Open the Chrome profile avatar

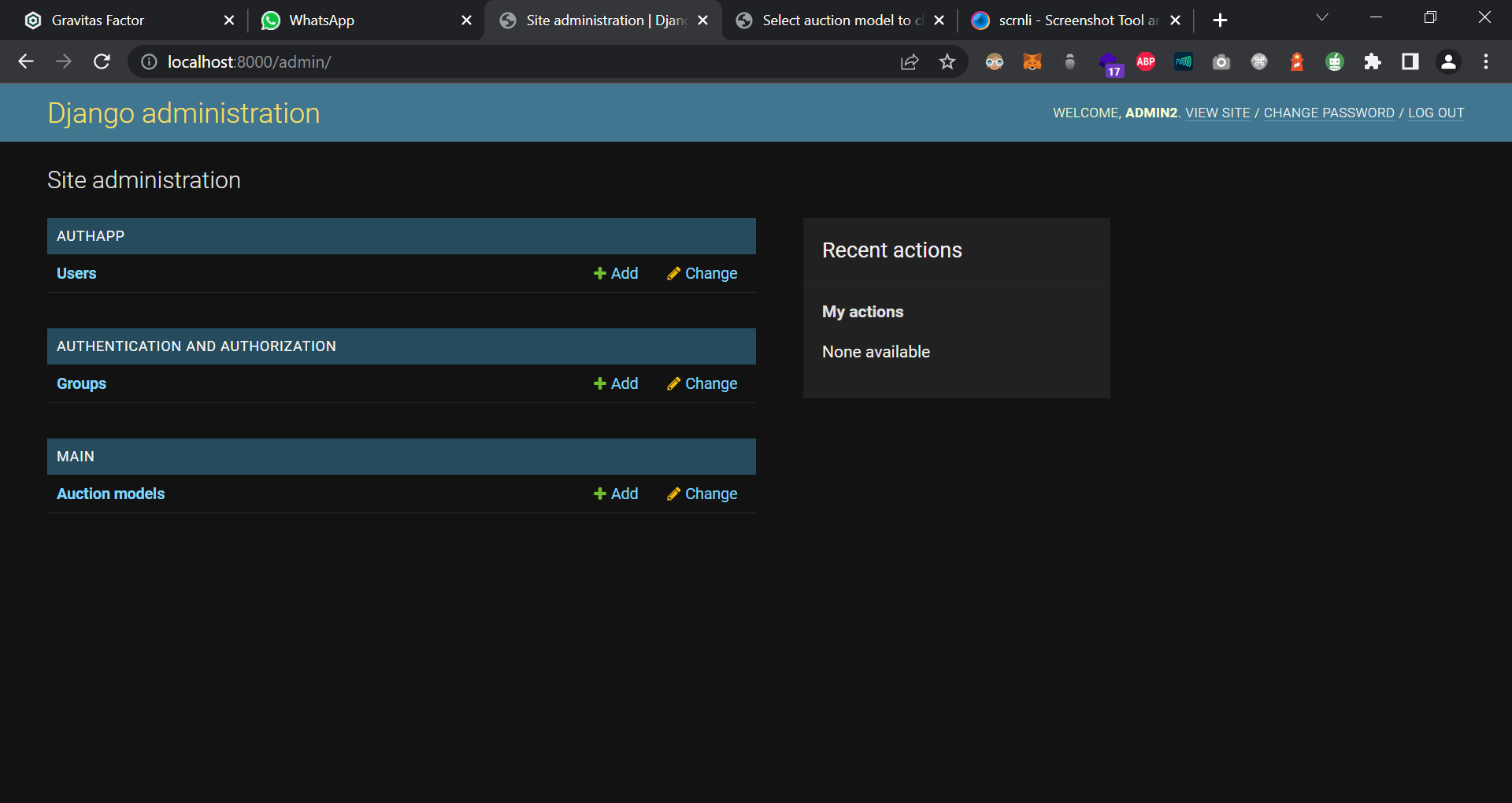point(1448,61)
